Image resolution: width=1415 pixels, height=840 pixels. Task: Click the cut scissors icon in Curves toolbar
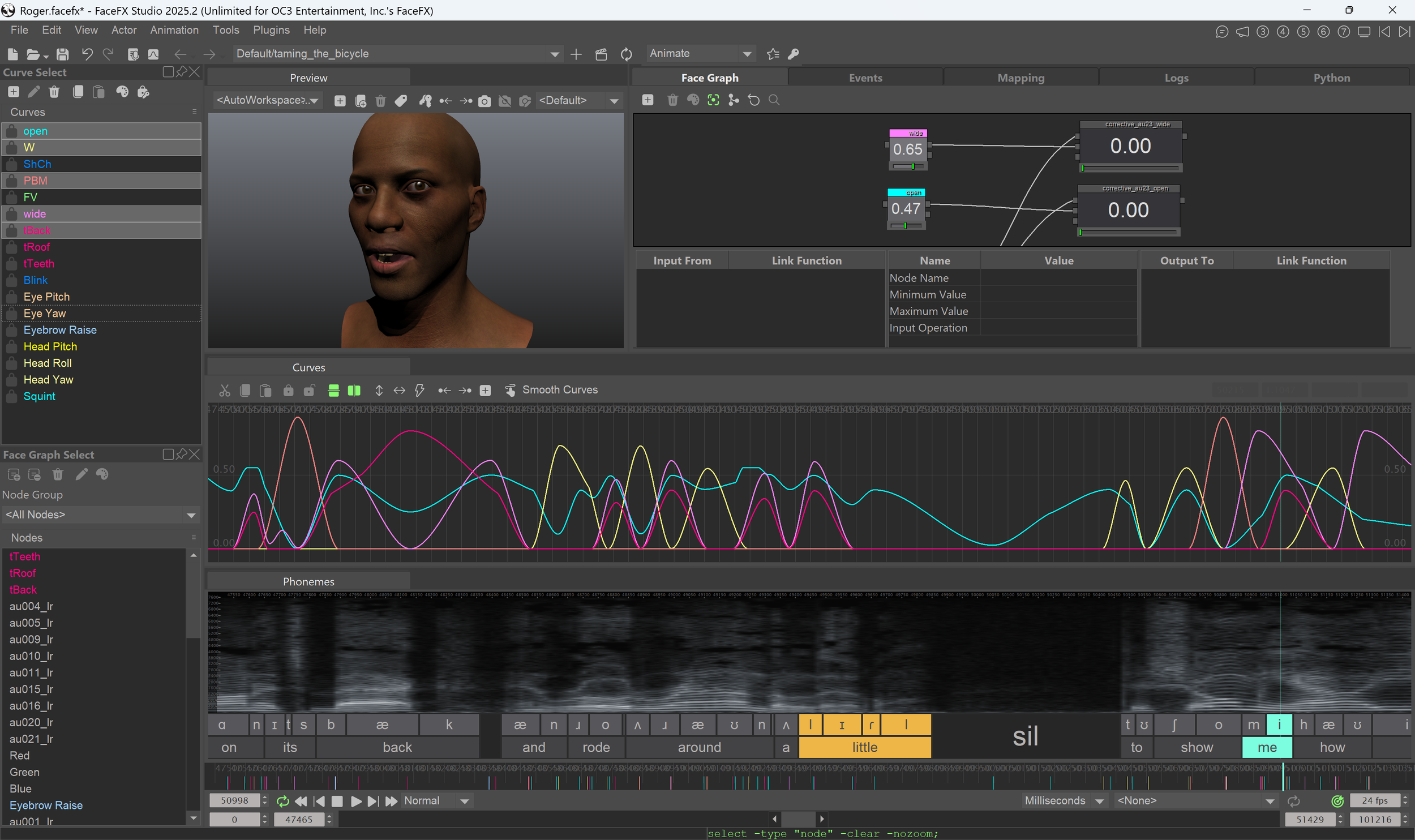click(225, 391)
